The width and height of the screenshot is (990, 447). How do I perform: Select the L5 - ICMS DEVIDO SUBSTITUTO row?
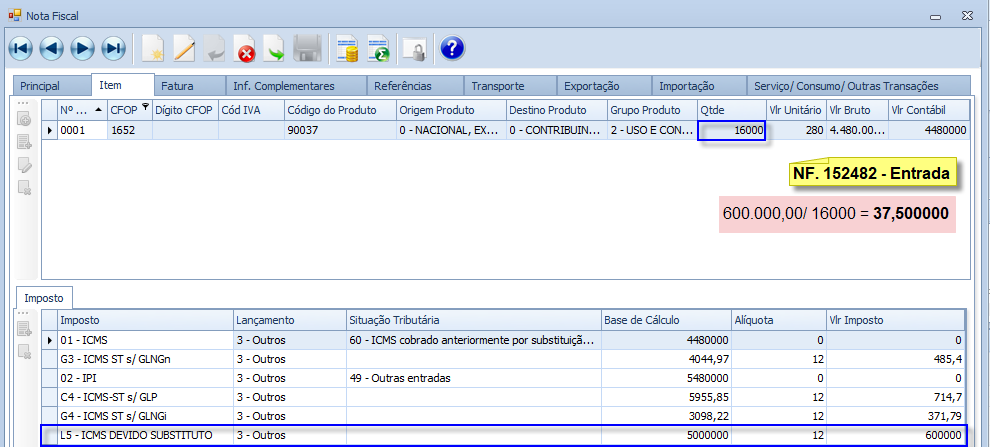point(504,435)
